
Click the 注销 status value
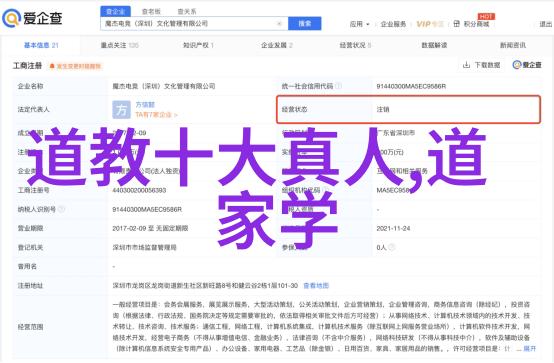(x=383, y=110)
